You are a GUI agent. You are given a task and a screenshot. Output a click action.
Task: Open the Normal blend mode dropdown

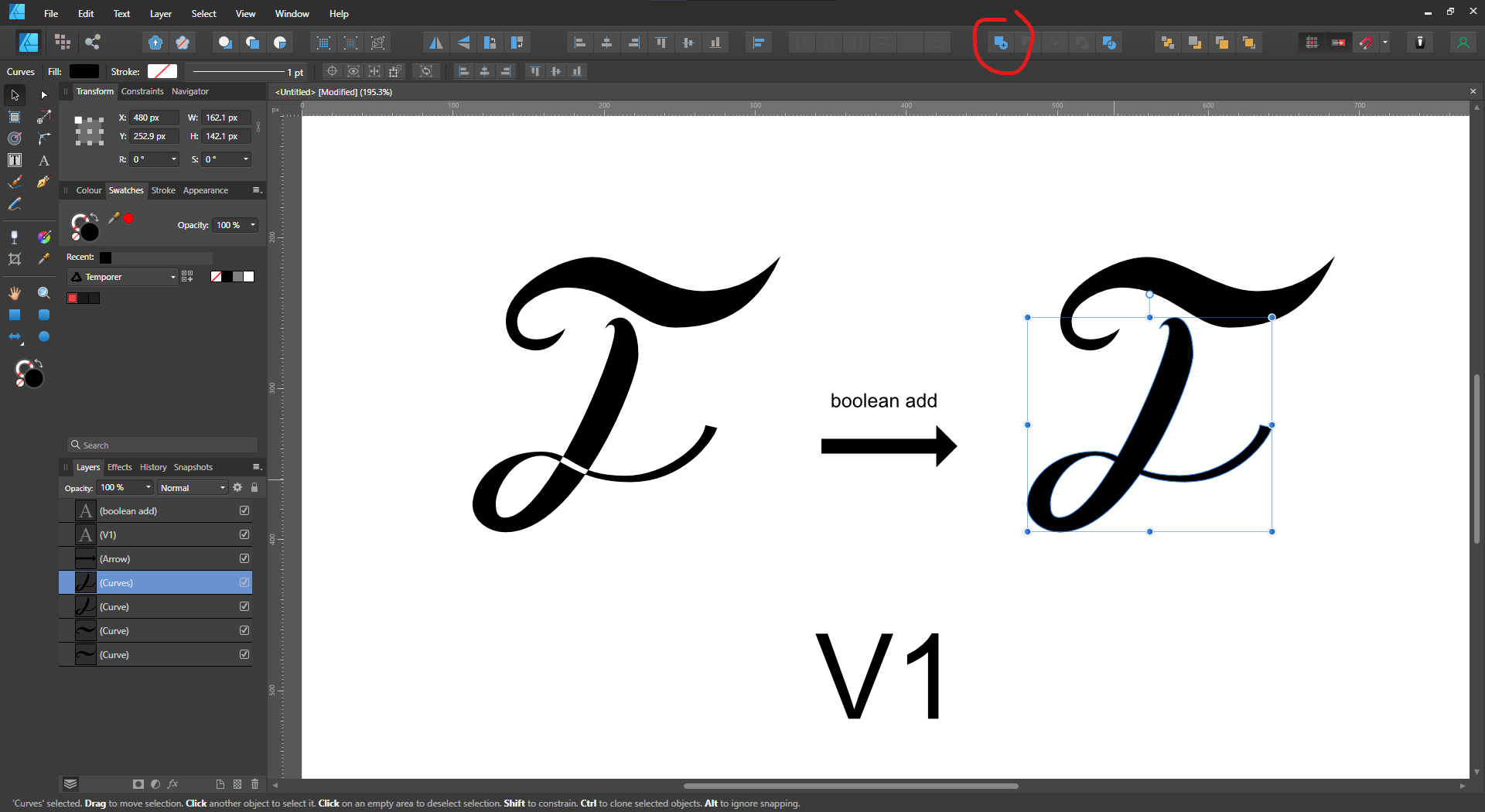193,488
